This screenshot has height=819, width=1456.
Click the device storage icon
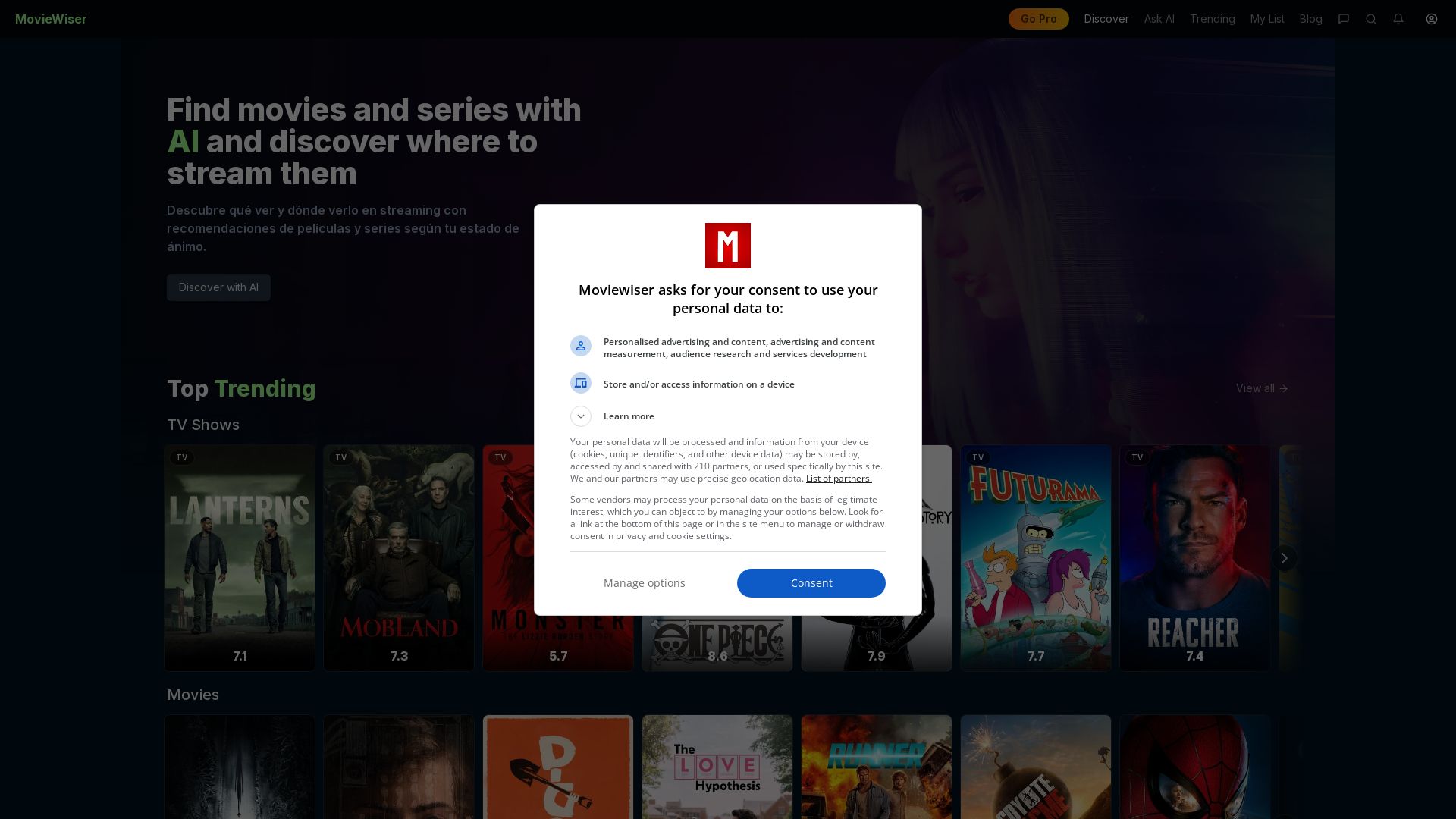pos(581,383)
